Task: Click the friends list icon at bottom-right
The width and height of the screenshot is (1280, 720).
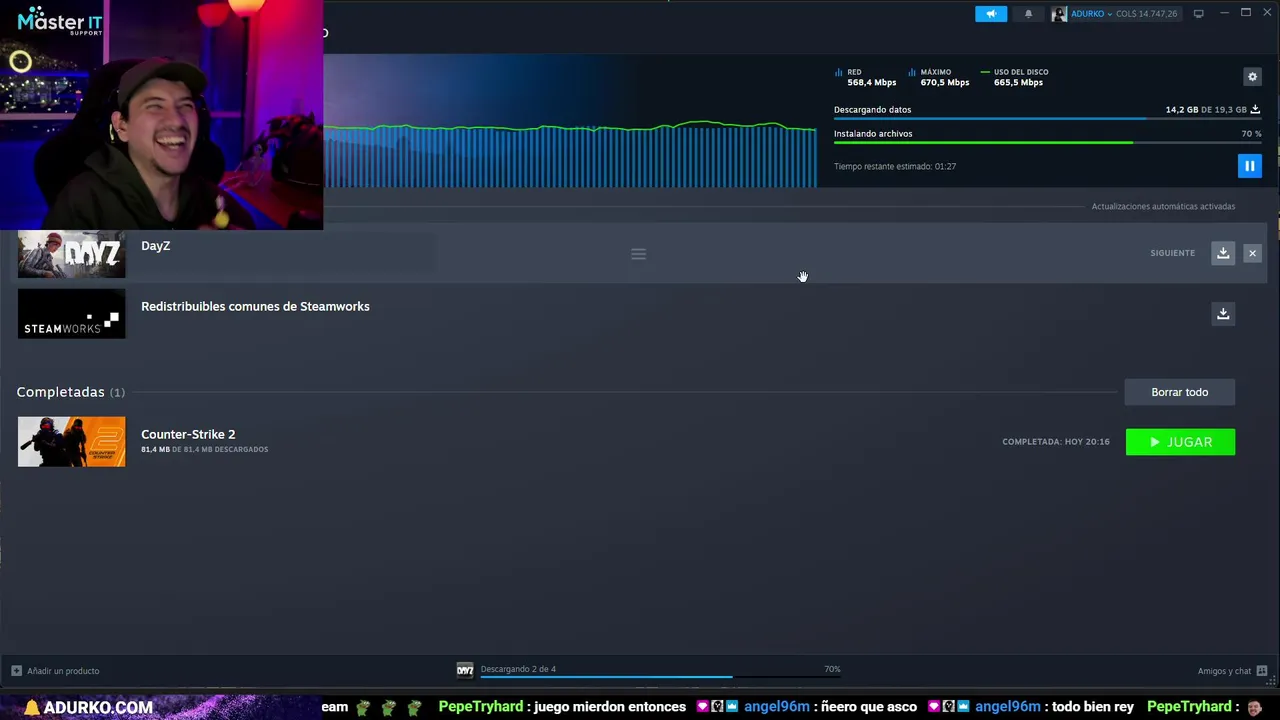Action: 1262,671
